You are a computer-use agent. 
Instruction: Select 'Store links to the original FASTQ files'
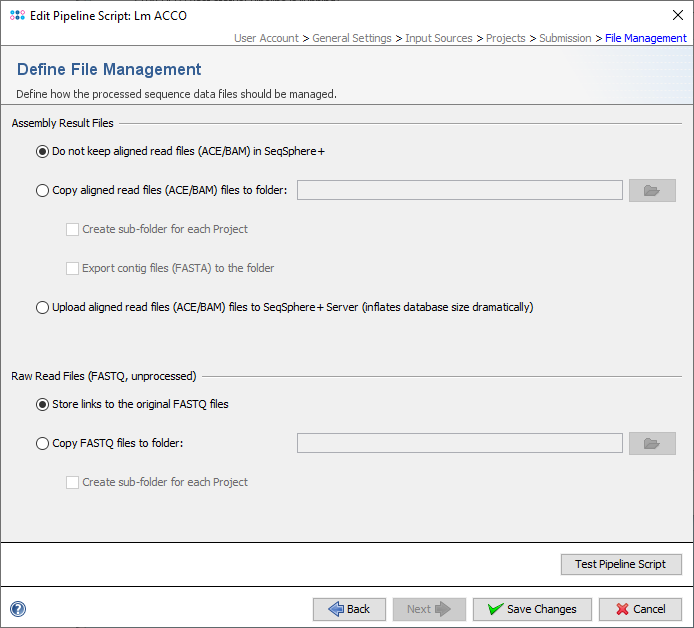(42, 405)
